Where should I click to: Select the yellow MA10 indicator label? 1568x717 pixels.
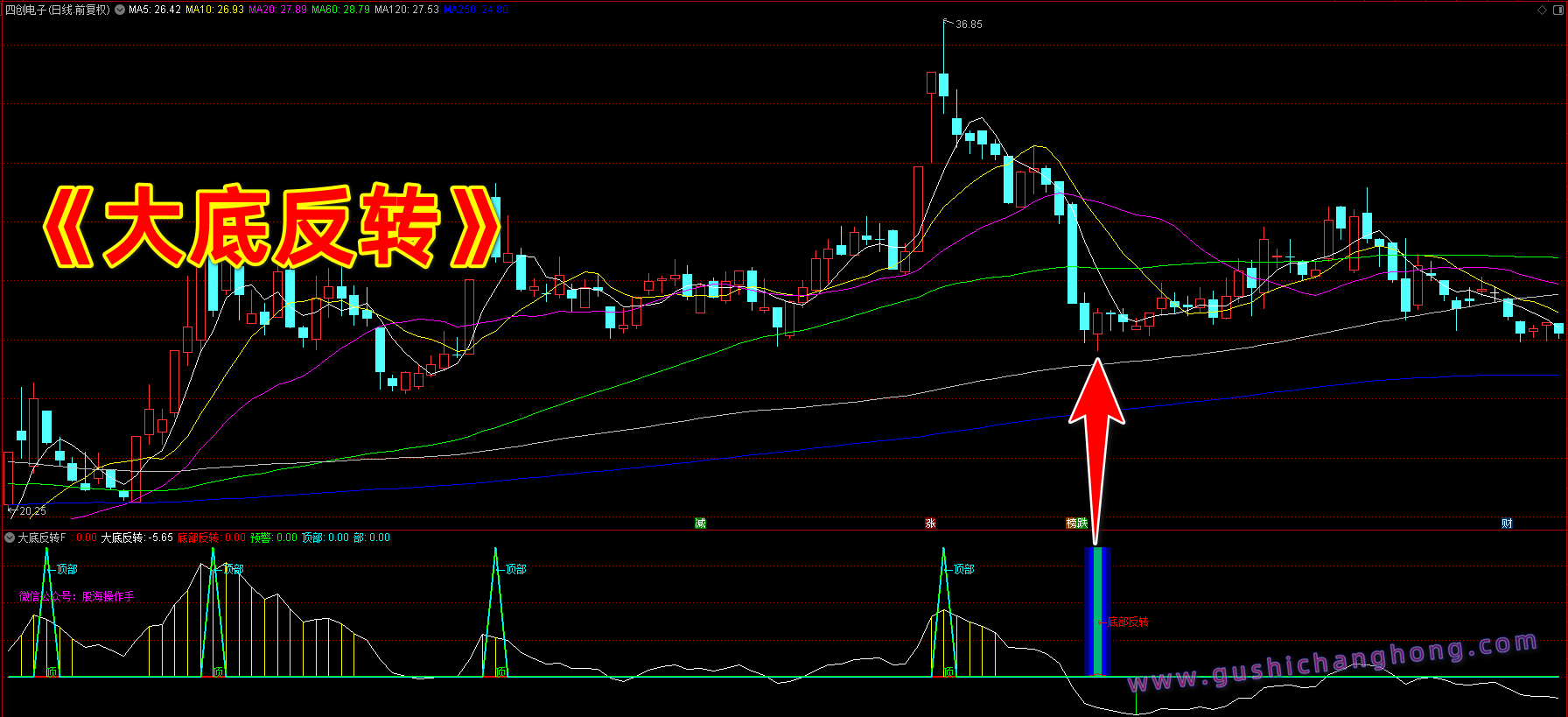[x=214, y=10]
